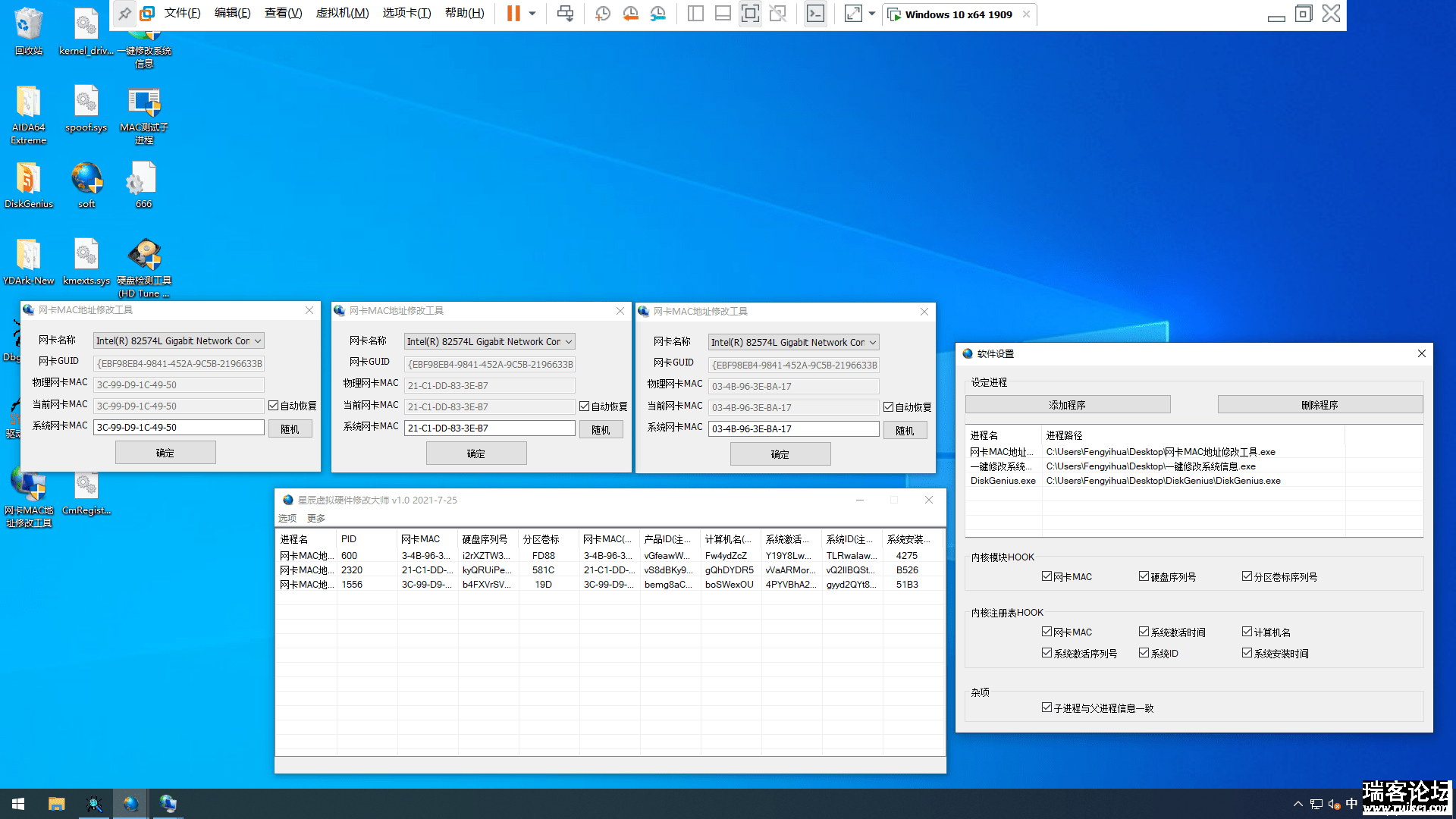Select the 网卡MAC地址修改工具 desktop shortcut

[x=29, y=498]
